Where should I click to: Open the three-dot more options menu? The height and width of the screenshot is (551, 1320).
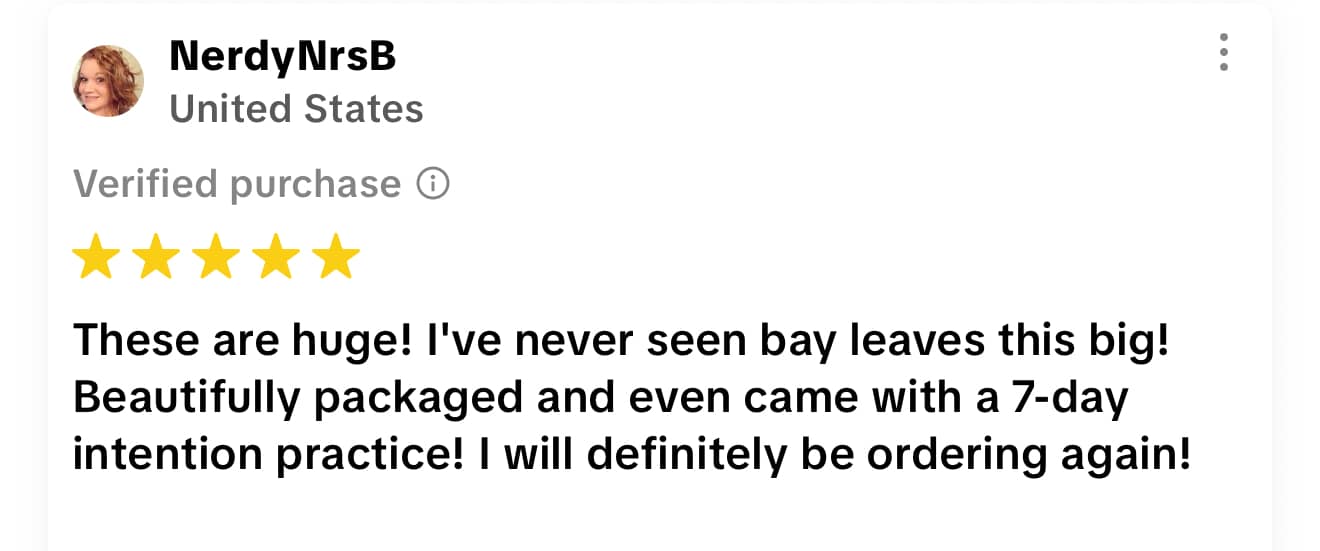1223,52
